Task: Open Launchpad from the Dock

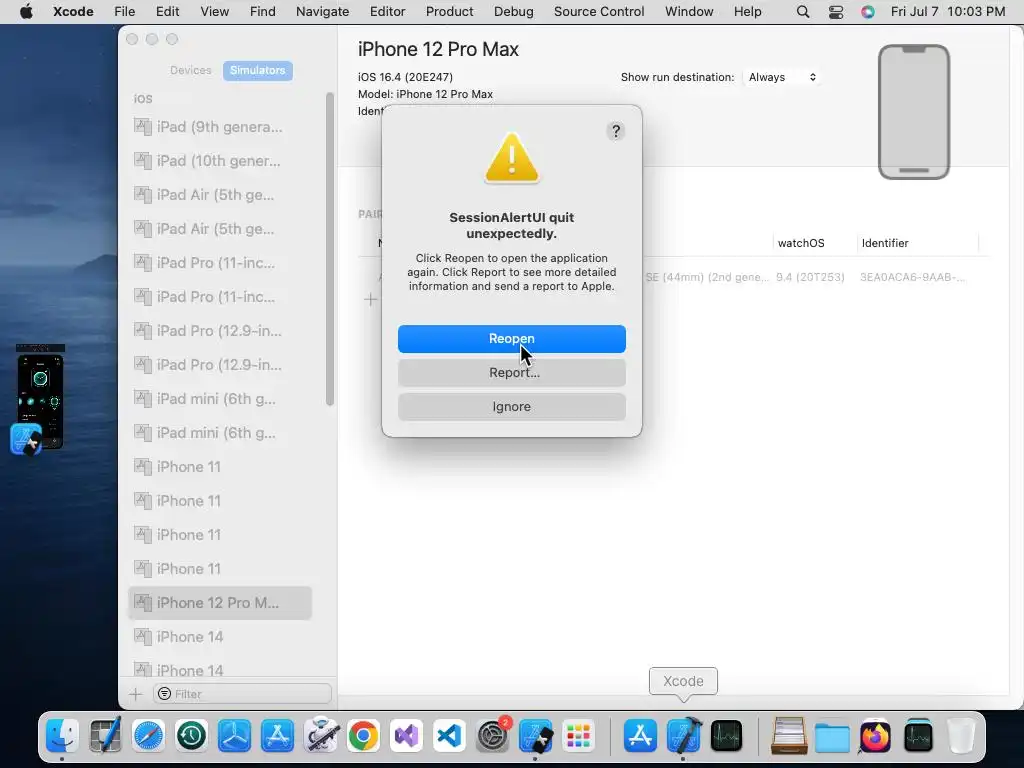Action: click(x=578, y=736)
